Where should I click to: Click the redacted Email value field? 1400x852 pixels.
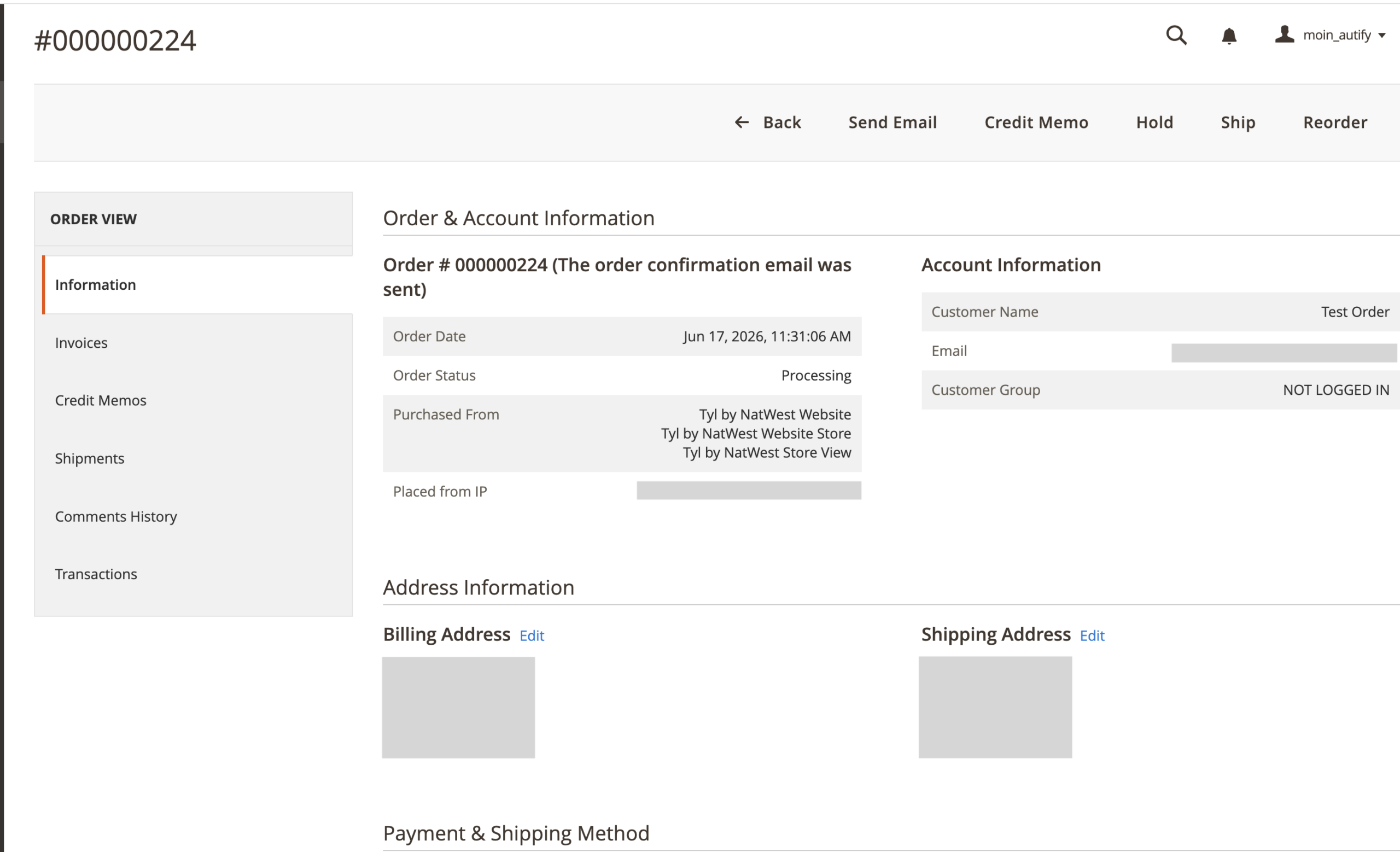1284,353
